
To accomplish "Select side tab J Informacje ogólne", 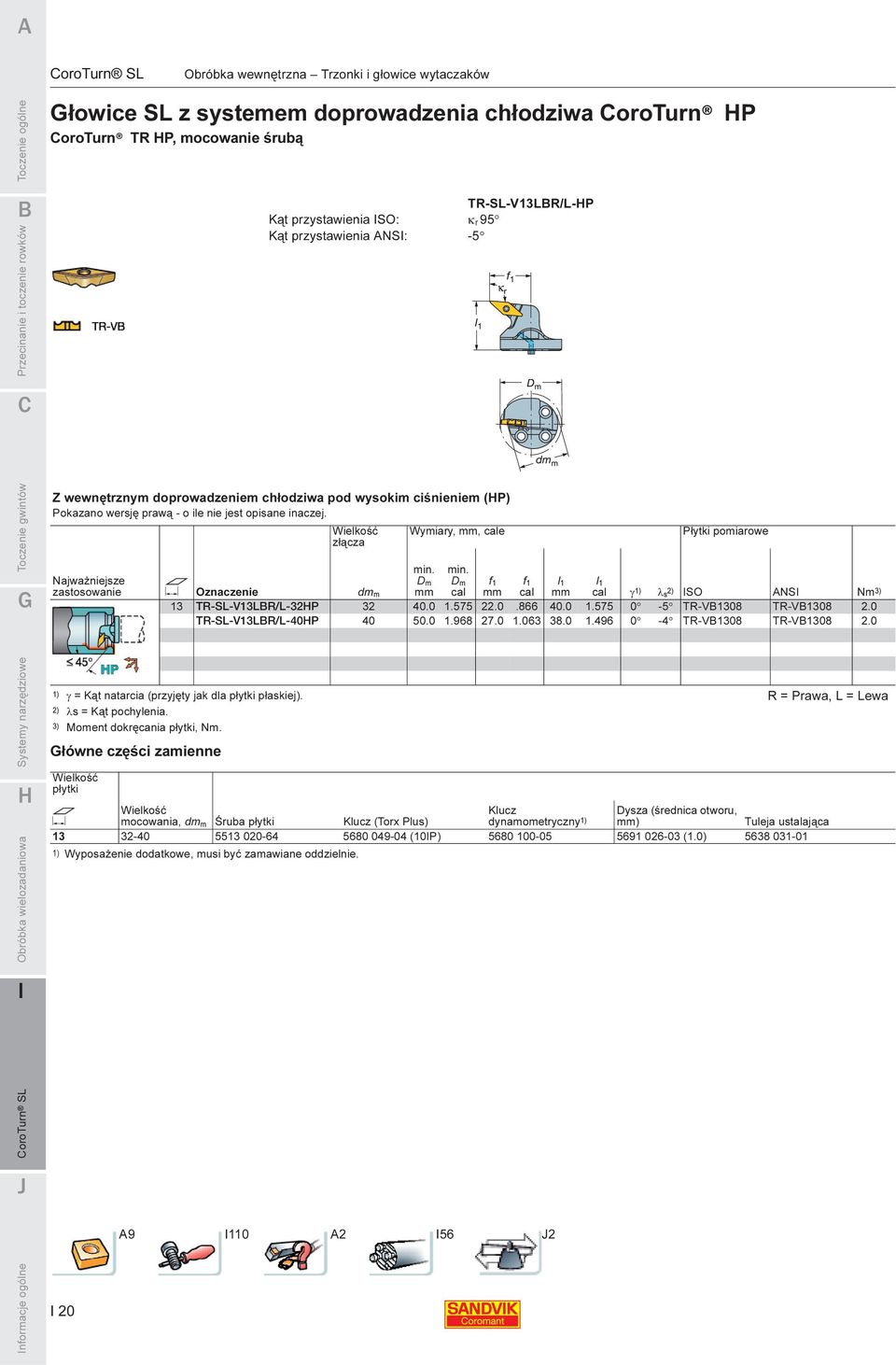I will pos(23,1265).
